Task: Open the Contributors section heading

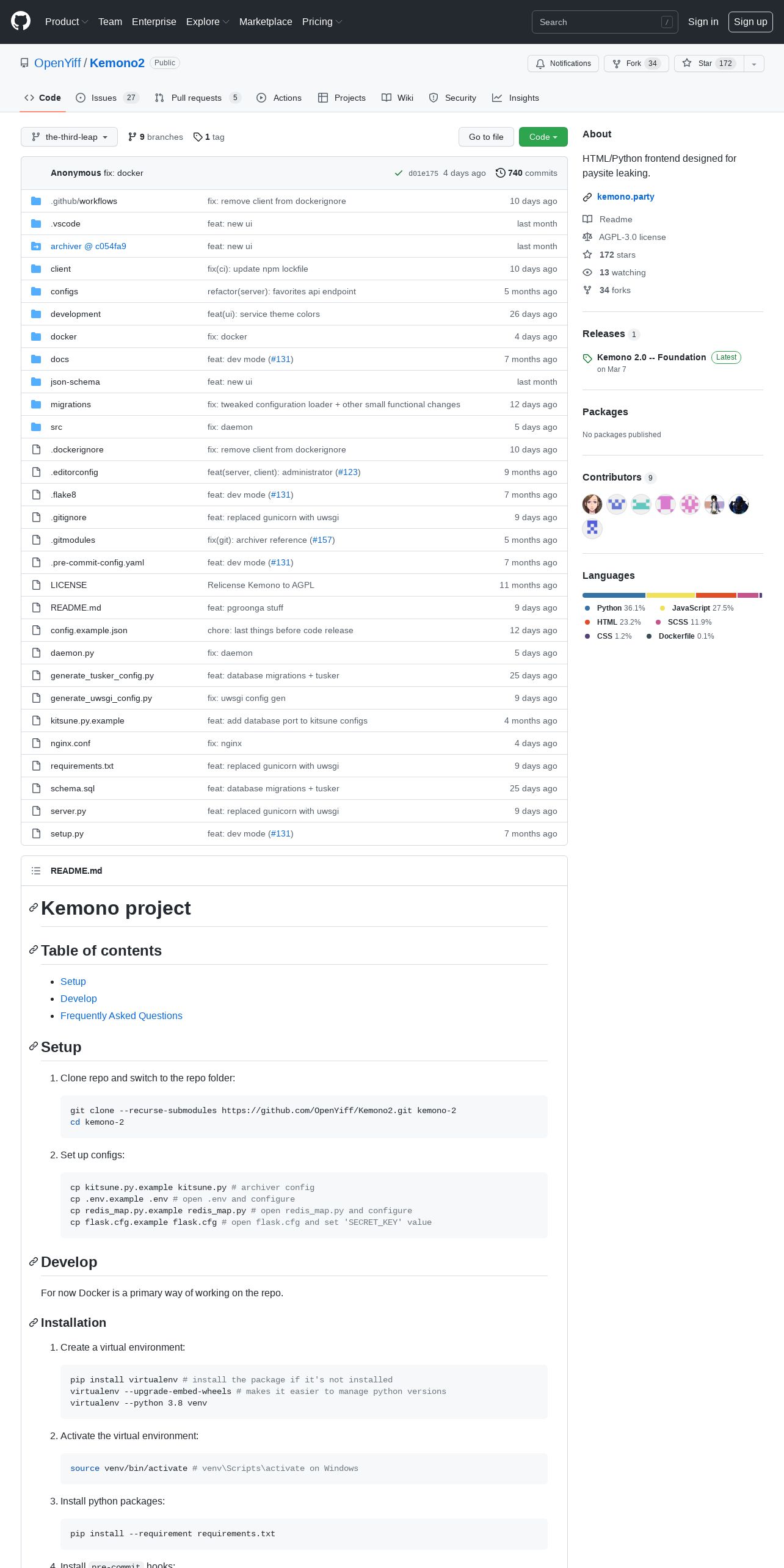Action: click(x=619, y=477)
